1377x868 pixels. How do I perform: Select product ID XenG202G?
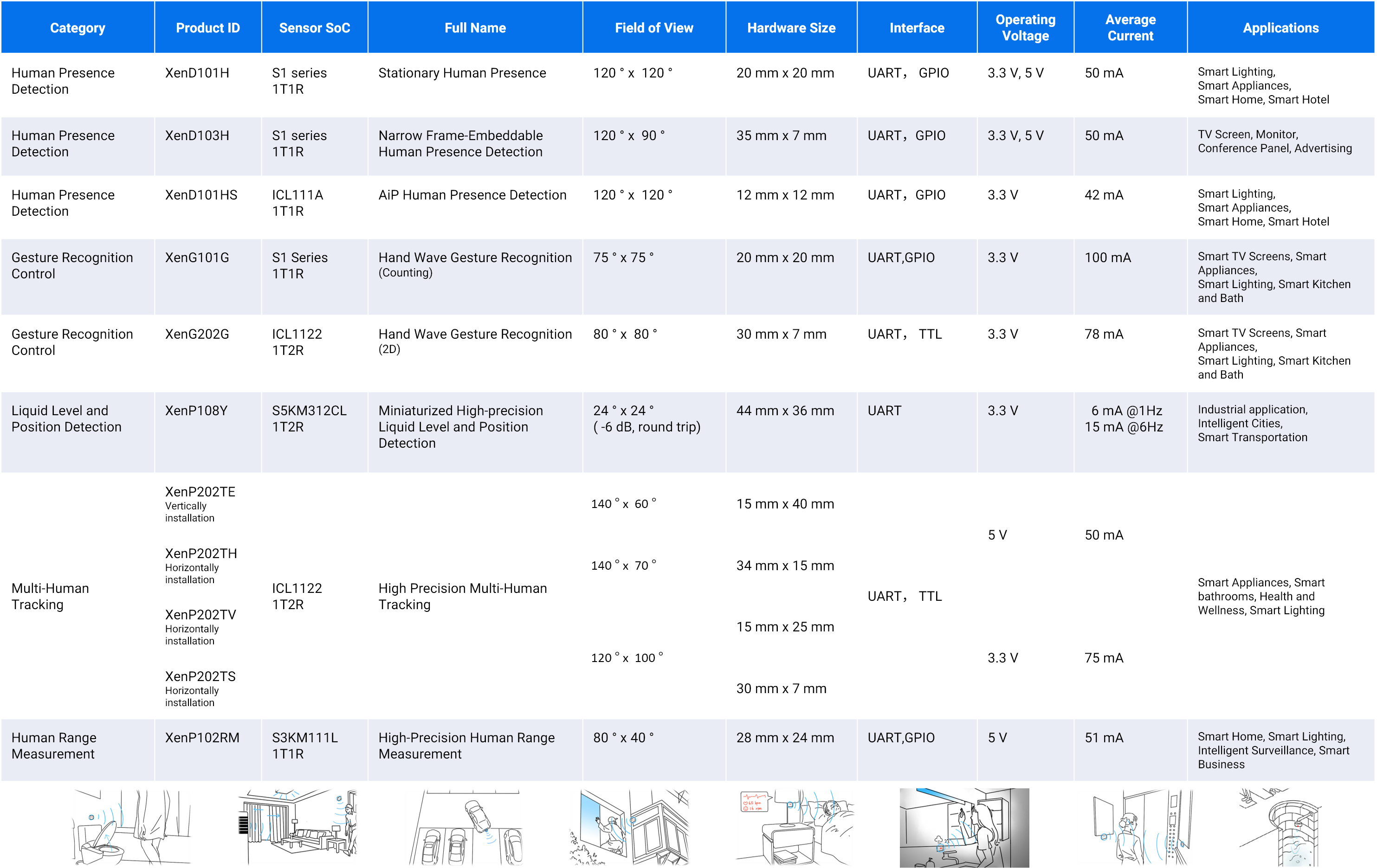coord(197,334)
